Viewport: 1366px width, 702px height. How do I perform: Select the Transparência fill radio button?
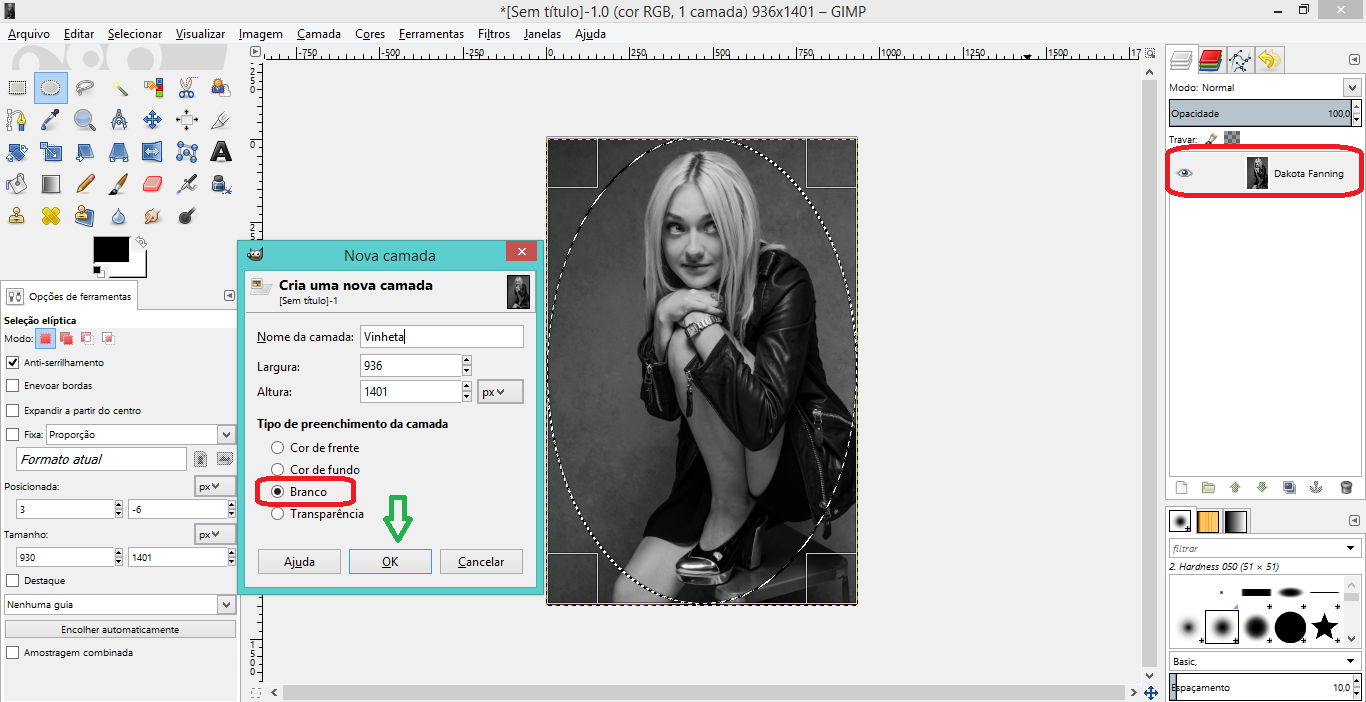pyautogui.click(x=277, y=514)
